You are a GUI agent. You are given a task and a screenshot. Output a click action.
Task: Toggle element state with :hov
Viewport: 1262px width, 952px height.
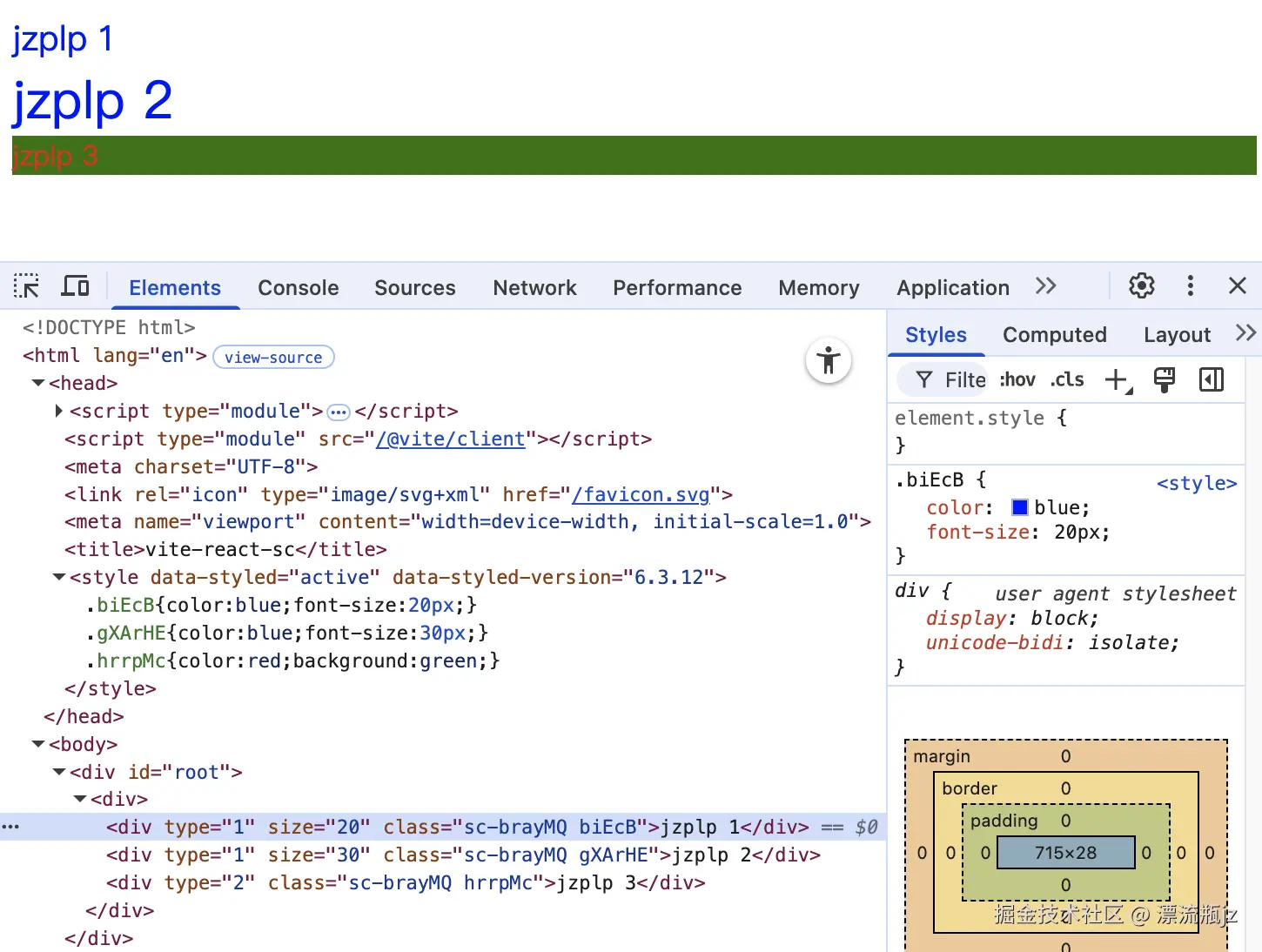(1017, 379)
